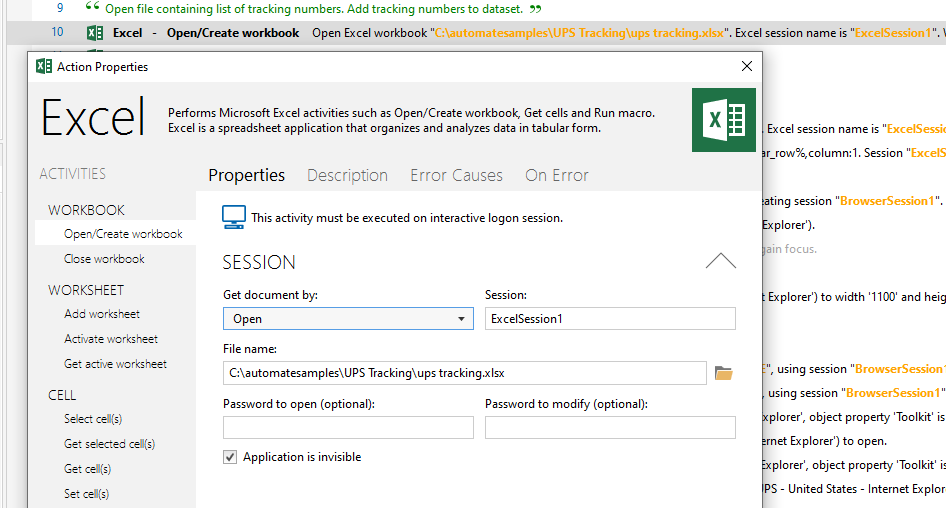946x508 pixels.
Task: Close the Action Properties dialog
Action: (747, 66)
